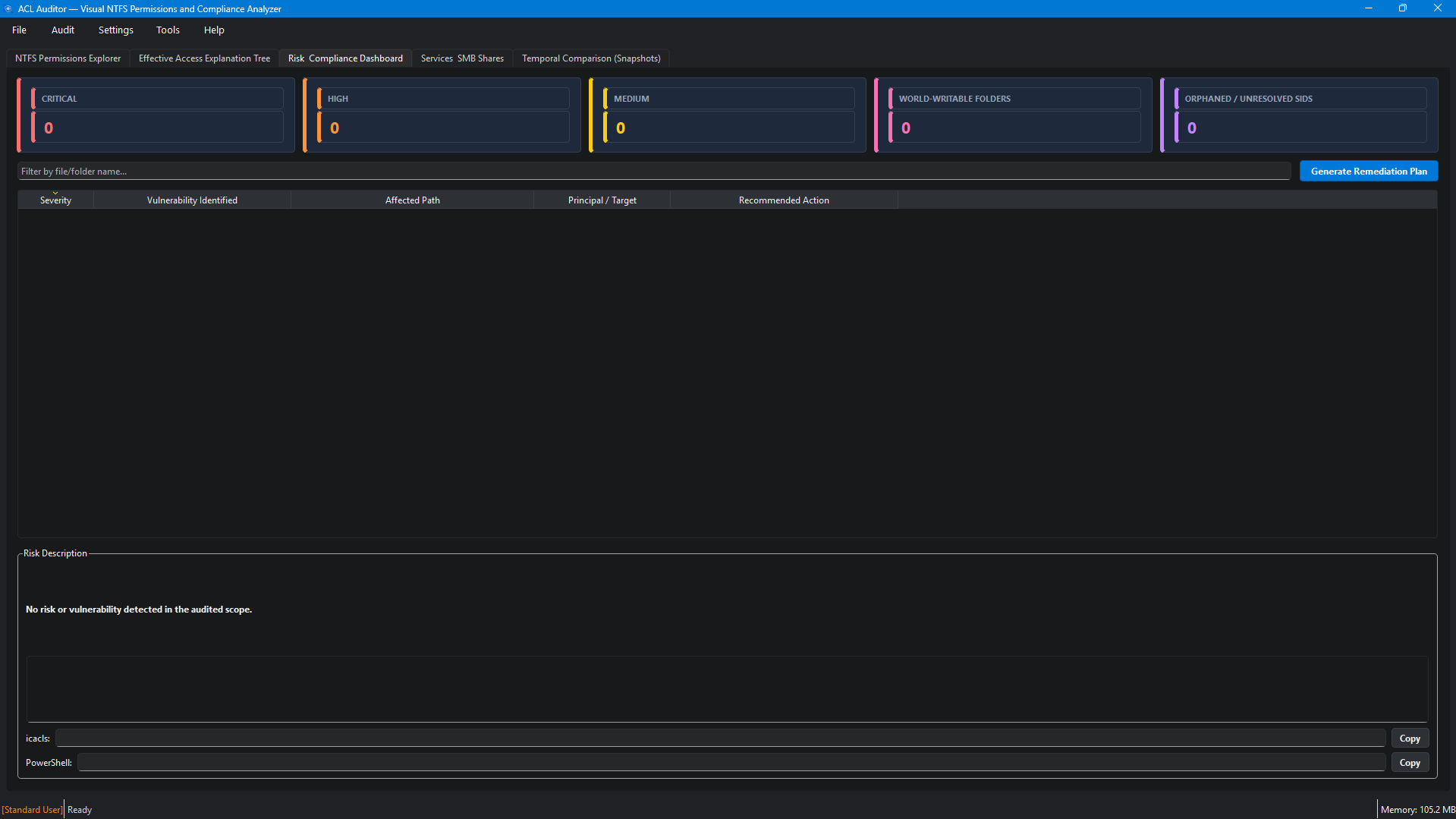The width and height of the screenshot is (1456, 819).
Task: Open the File menu
Action: [x=19, y=30]
